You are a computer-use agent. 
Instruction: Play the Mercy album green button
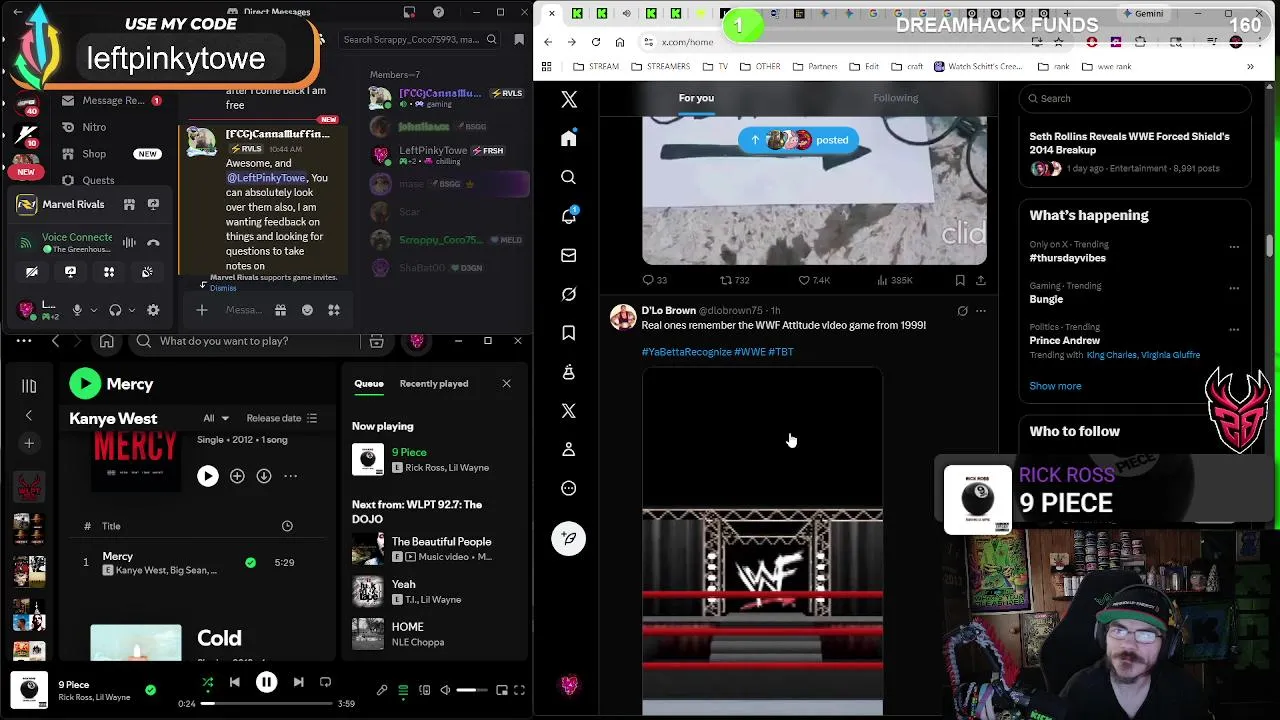point(85,384)
